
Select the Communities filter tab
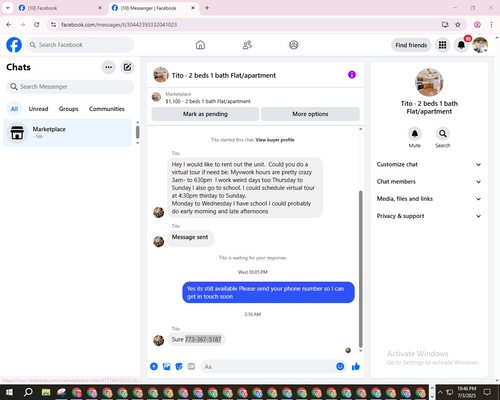107,109
